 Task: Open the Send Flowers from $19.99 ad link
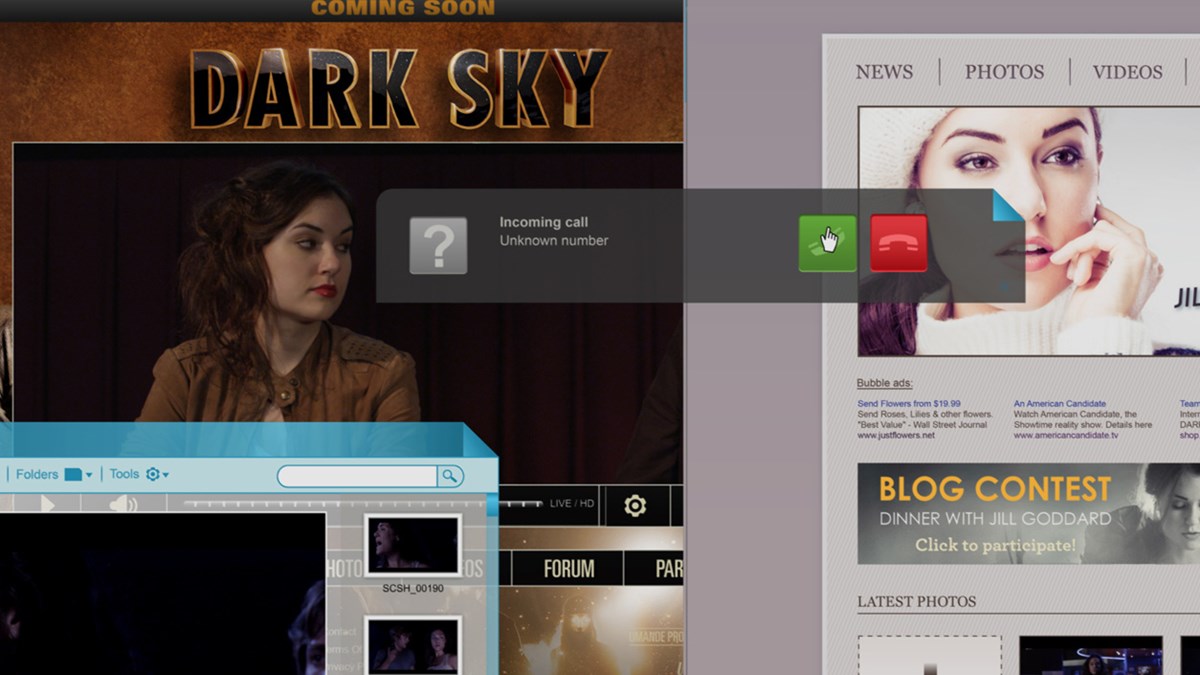tap(908, 404)
